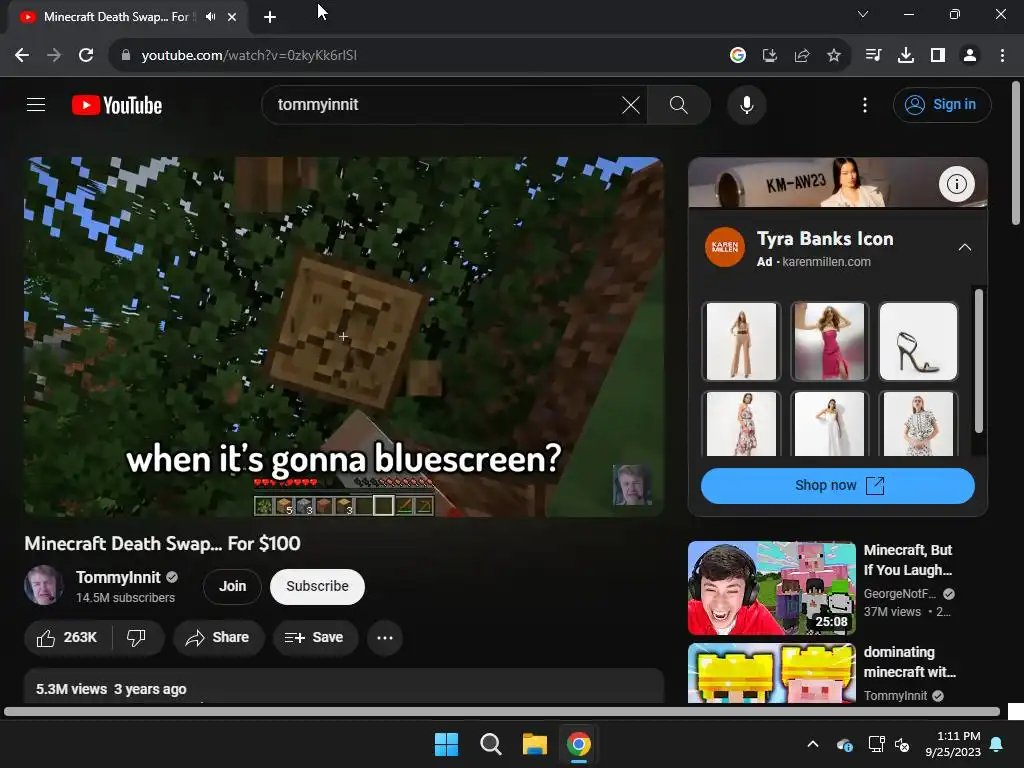1024x768 pixels.
Task: Select the black high heel product
Action: tap(918, 341)
